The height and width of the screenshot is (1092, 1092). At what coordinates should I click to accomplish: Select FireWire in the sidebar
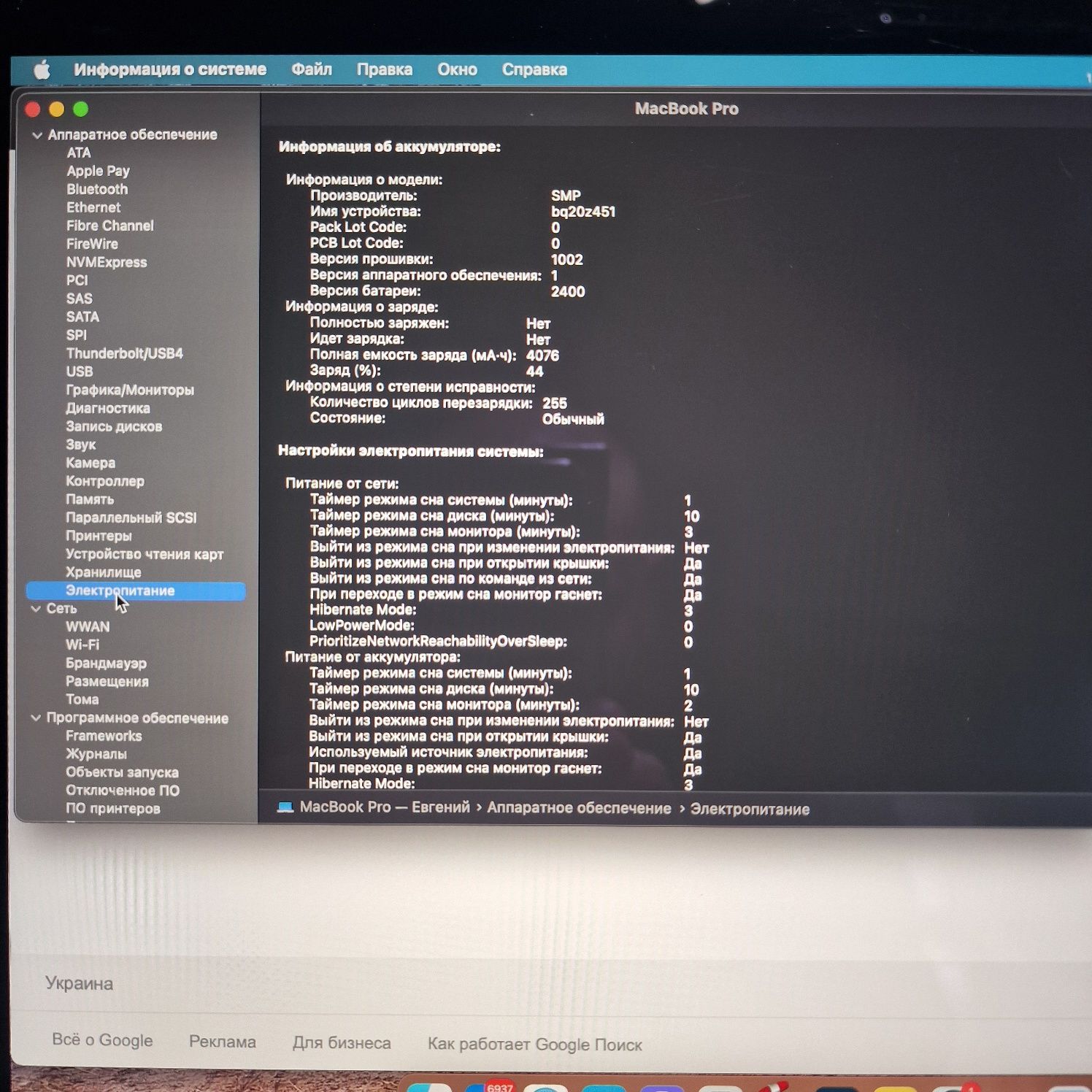coord(92,244)
